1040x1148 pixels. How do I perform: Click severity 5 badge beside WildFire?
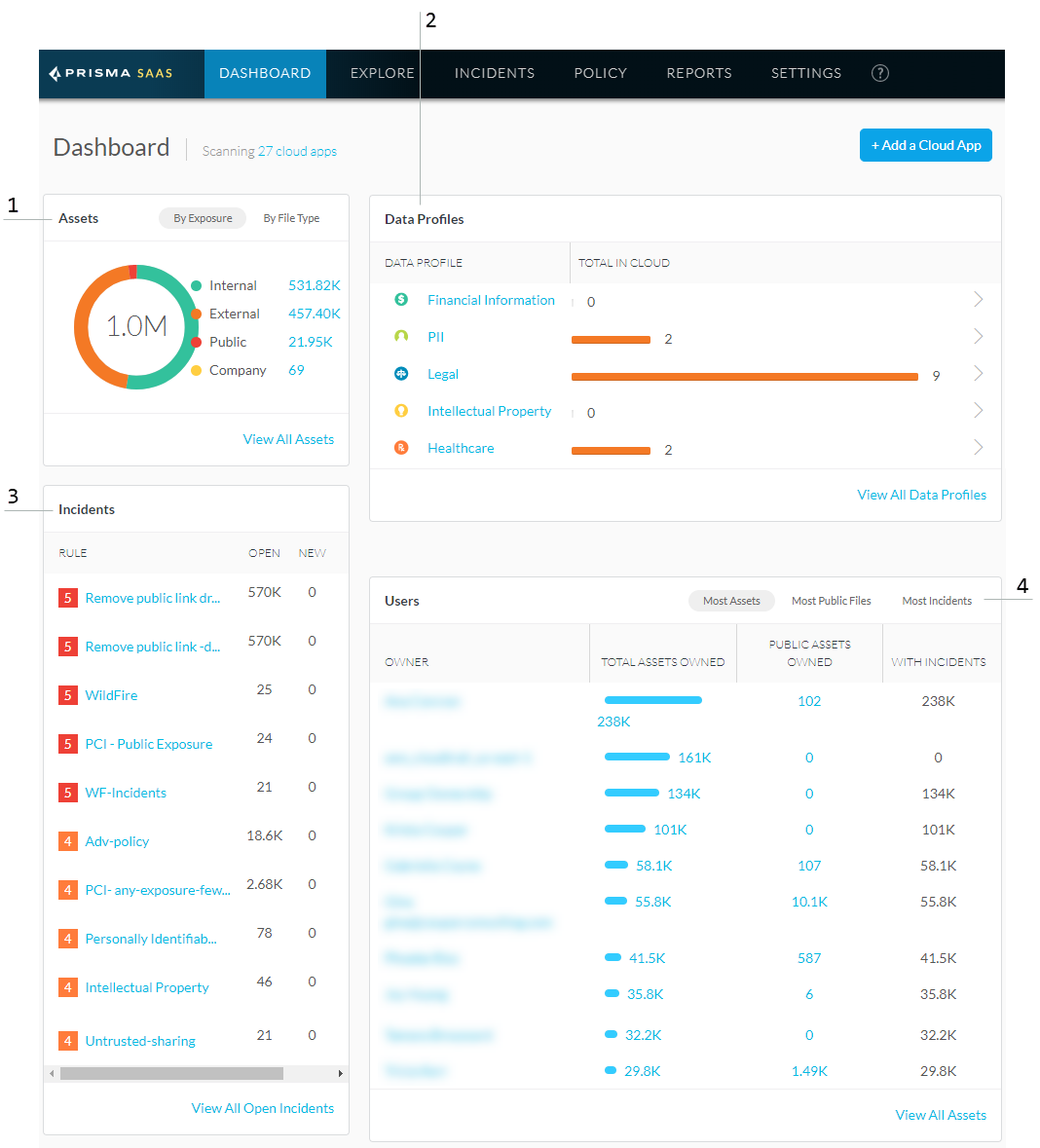point(67,695)
